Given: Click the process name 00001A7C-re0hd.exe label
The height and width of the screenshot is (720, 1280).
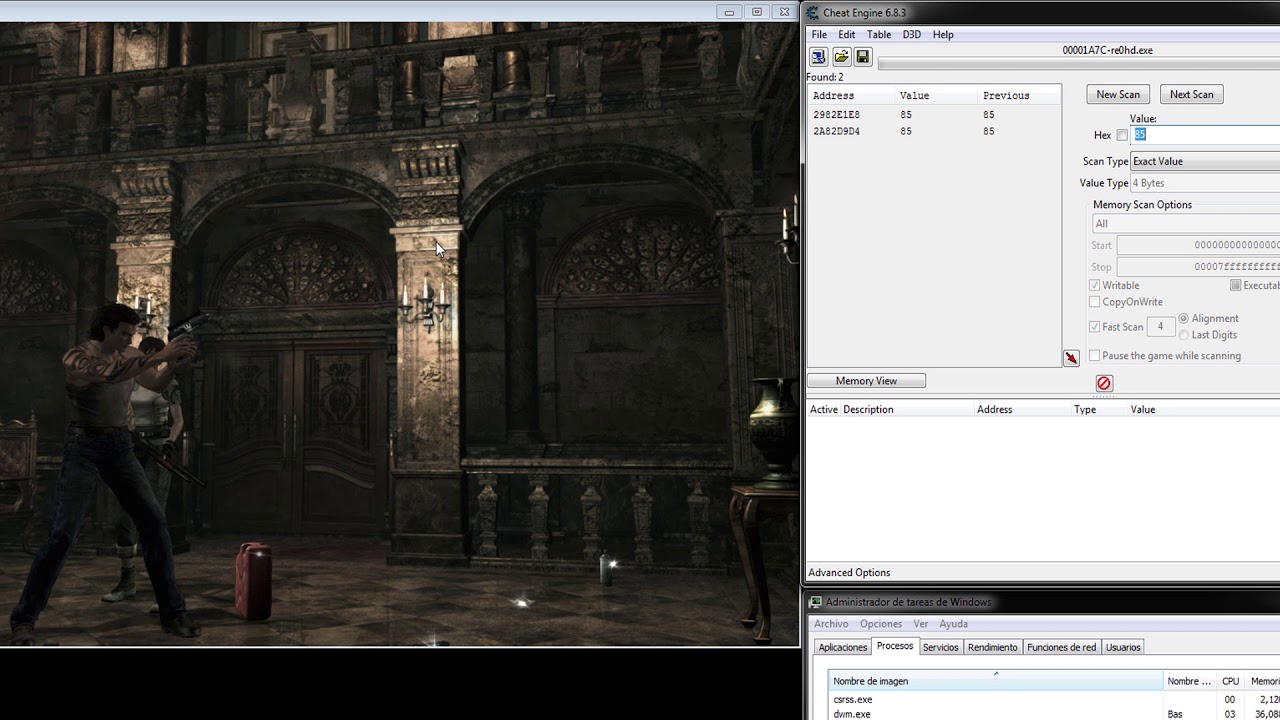Looking at the screenshot, I should click(x=1107, y=50).
